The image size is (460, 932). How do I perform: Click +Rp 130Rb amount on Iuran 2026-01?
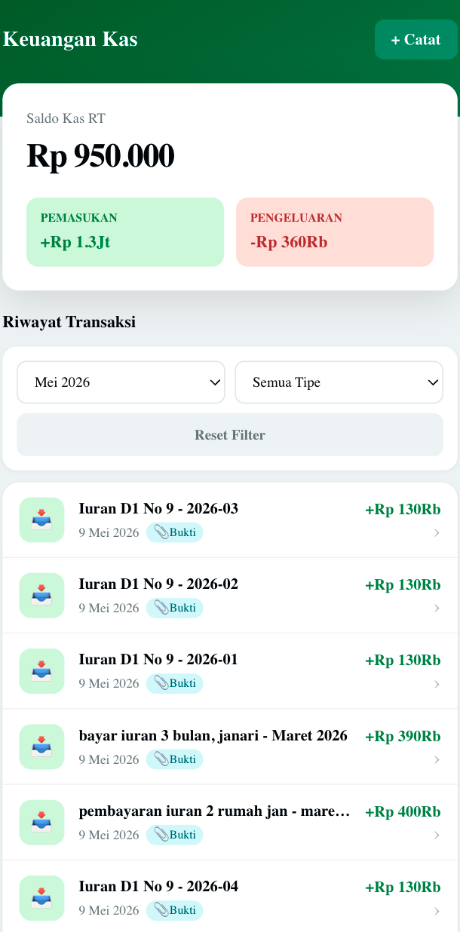coord(402,661)
